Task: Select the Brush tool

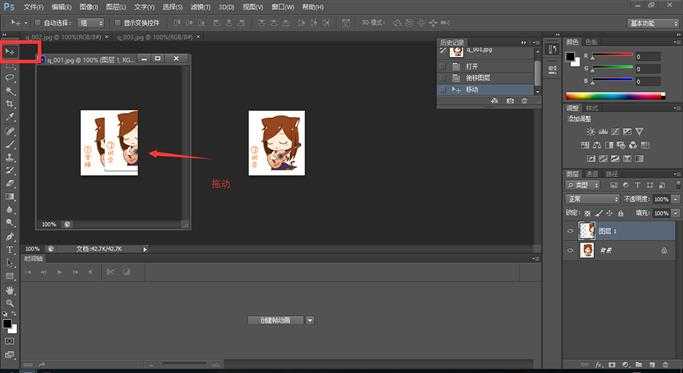Action: tap(10, 144)
